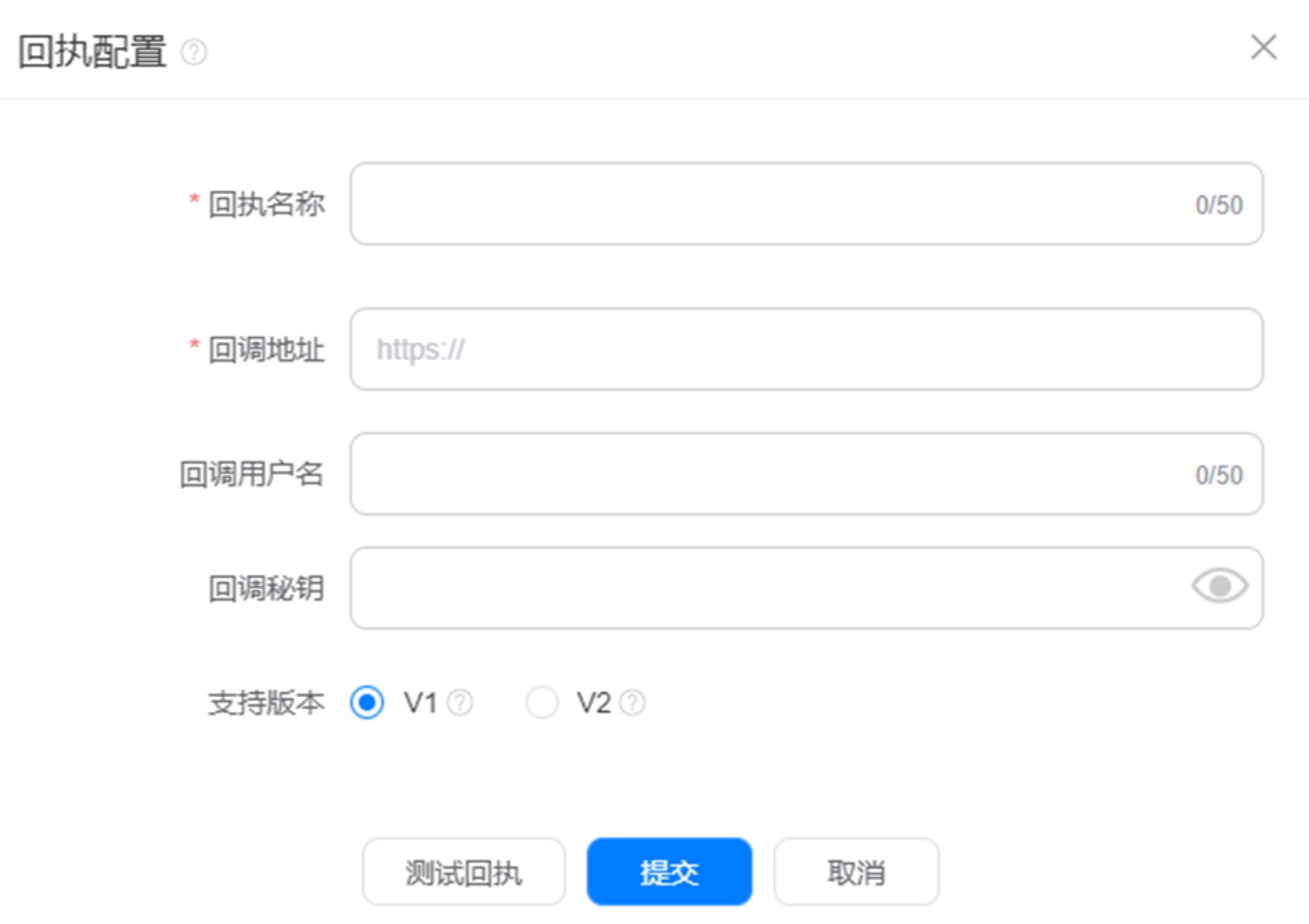Click into the 回调地址 https:// field
1309x924 pixels.
pyautogui.click(x=806, y=349)
